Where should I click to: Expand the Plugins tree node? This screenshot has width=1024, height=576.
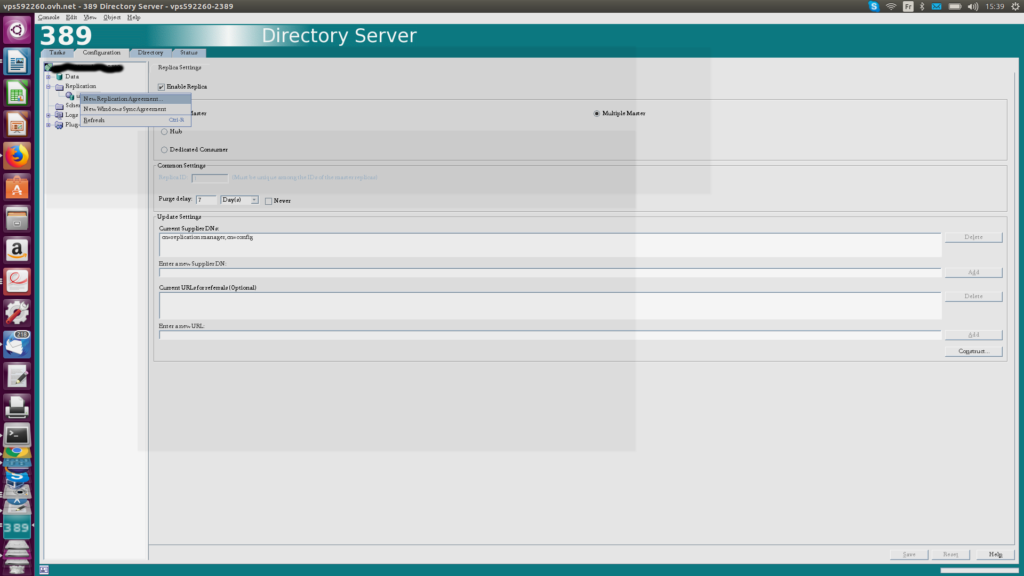(x=48, y=125)
